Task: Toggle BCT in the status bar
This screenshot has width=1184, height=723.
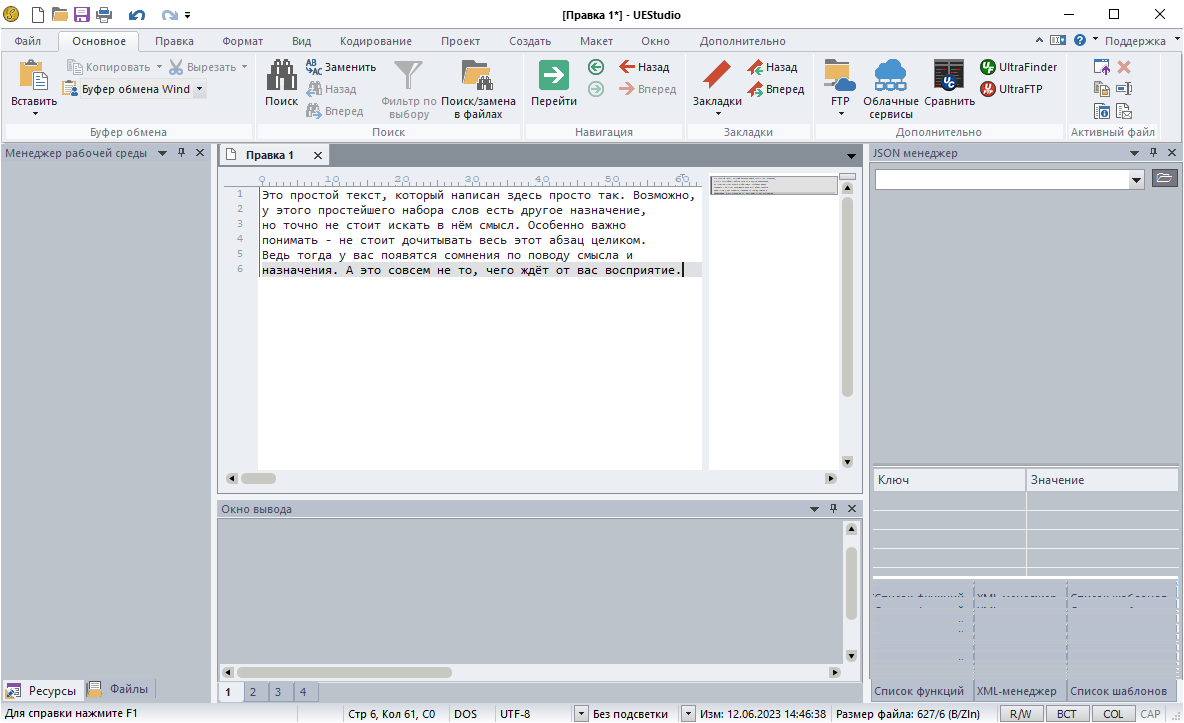Action: tap(1068, 713)
